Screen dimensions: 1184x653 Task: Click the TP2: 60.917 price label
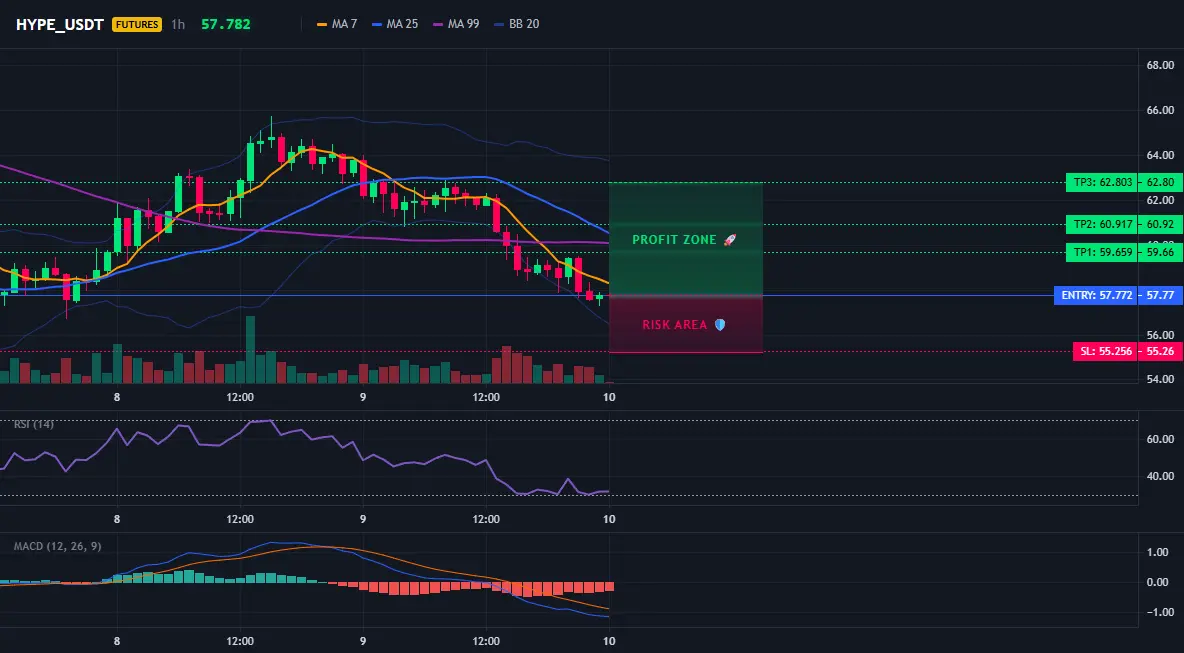[1102, 225]
